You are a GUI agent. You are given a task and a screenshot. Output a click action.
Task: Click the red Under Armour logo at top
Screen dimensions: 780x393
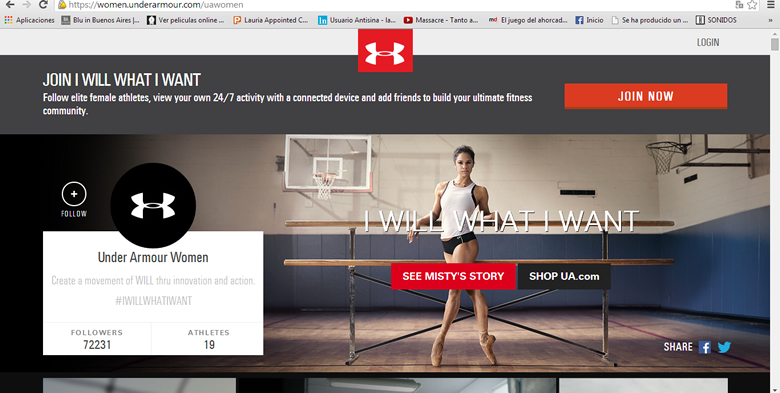[x=385, y=51]
